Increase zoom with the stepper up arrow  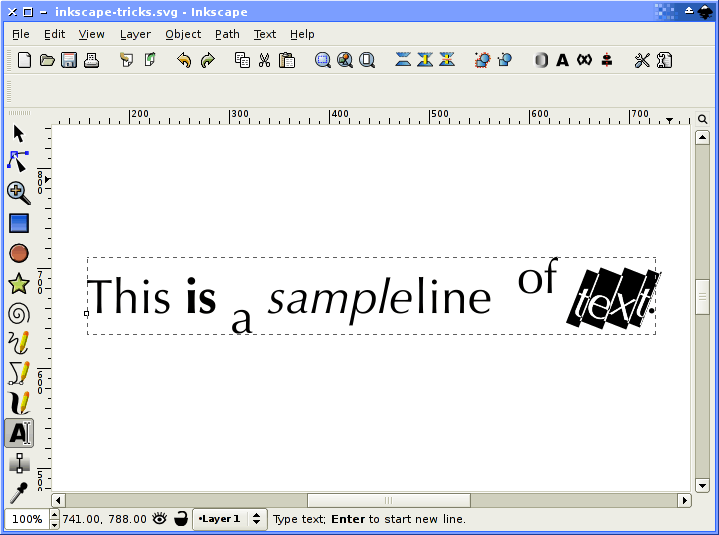(x=55, y=514)
